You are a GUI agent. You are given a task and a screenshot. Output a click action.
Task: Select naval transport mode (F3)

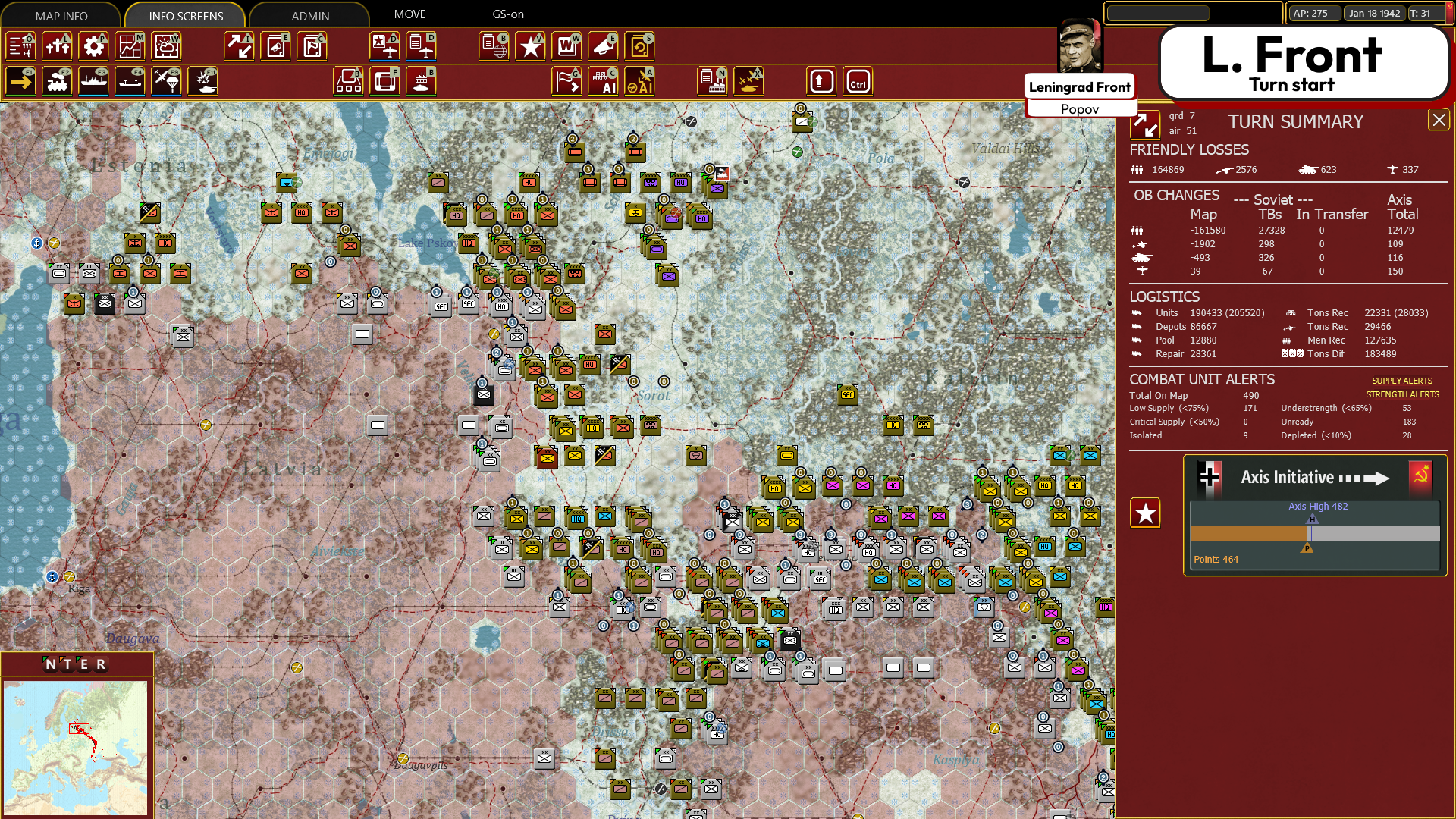point(94,82)
